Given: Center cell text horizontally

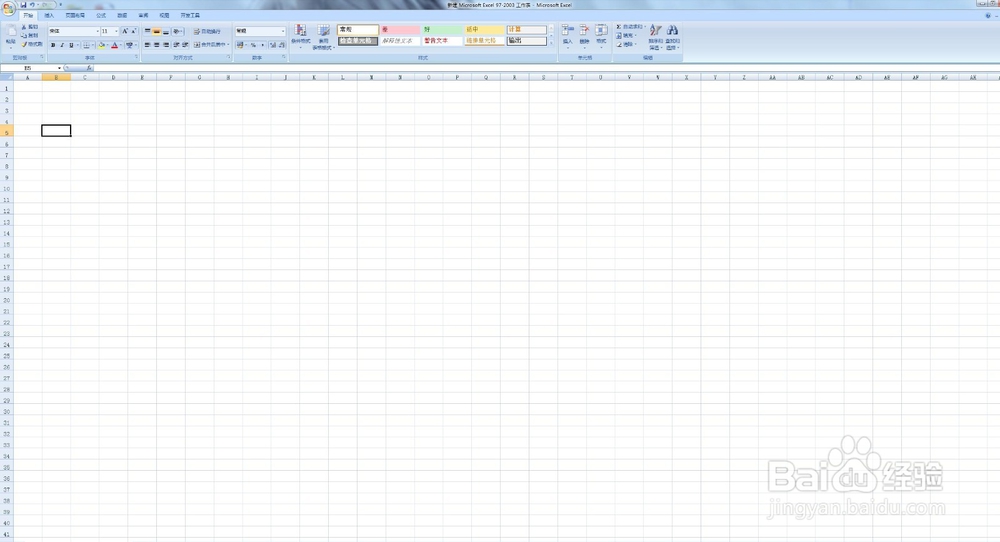Looking at the screenshot, I should [156, 45].
